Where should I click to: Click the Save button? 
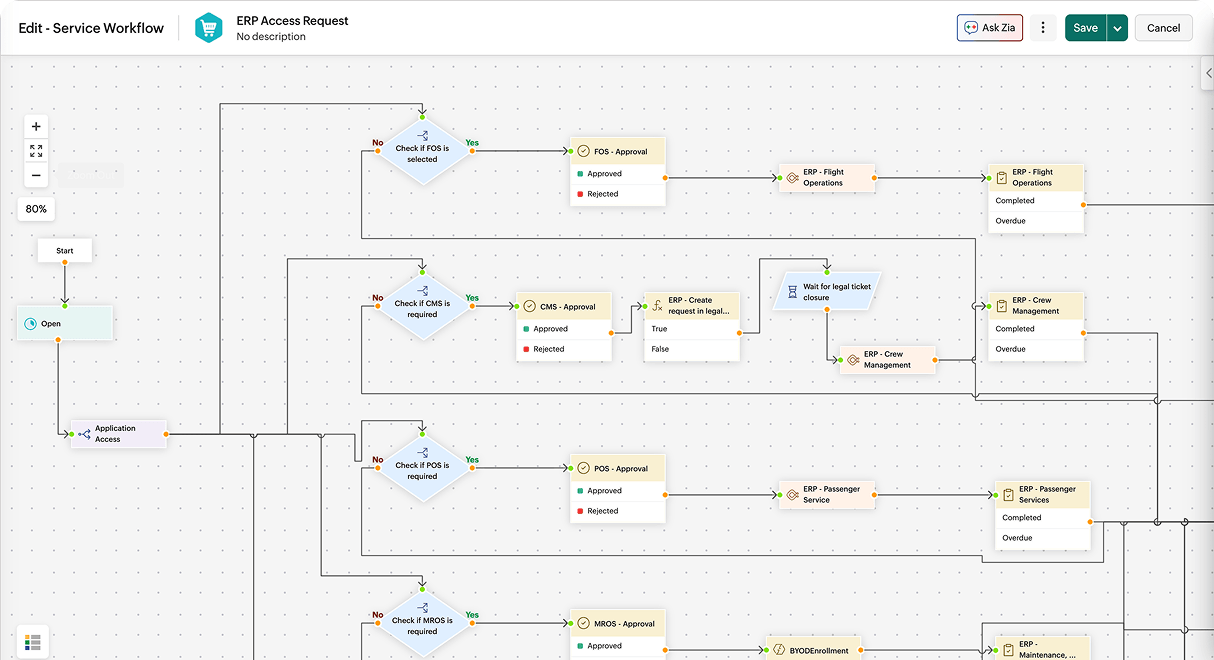click(x=1085, y=28)
